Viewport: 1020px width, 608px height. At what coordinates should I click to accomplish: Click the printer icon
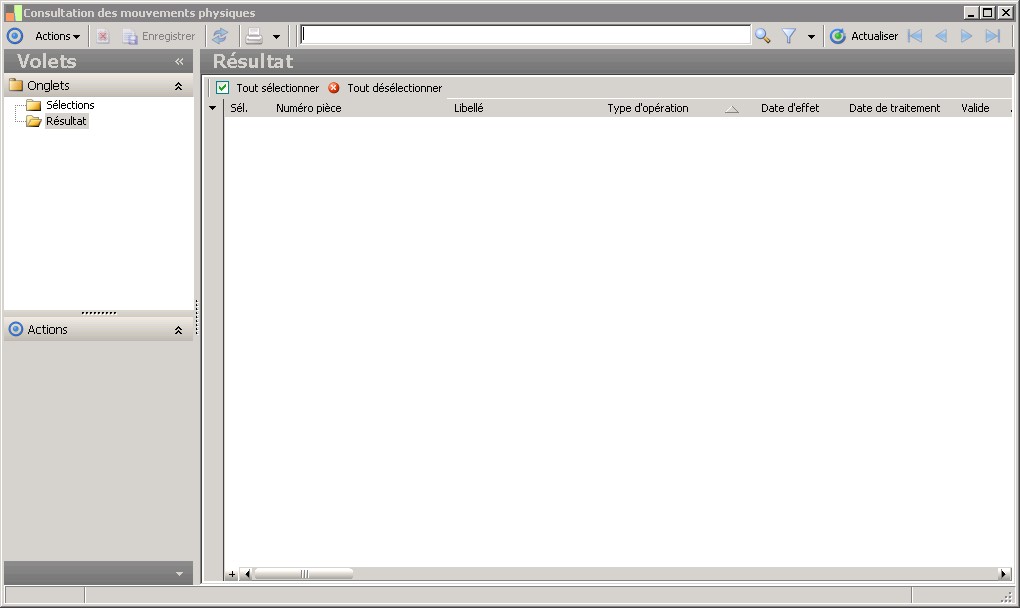tap(254, 36)
